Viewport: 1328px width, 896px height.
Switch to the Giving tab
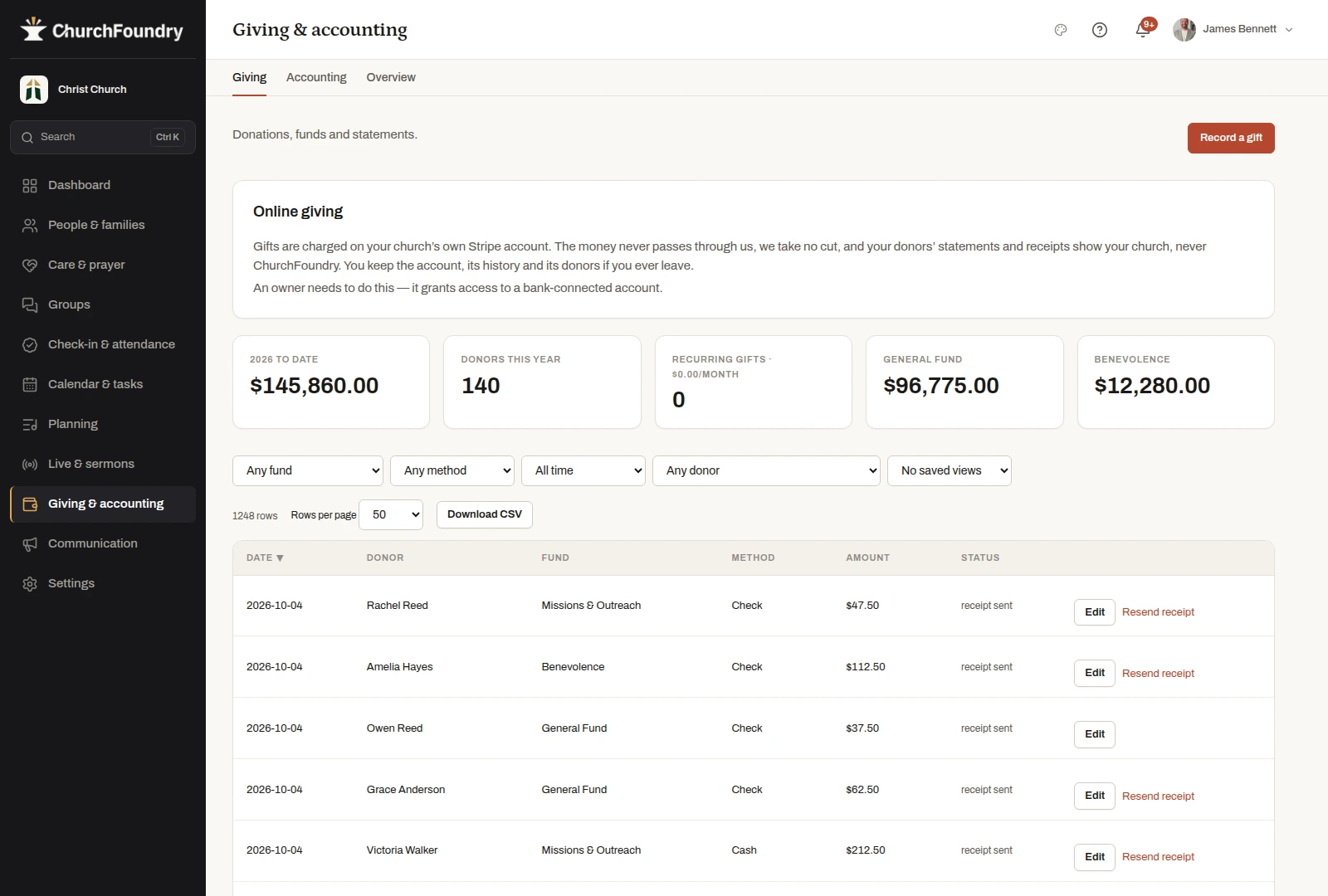click(x=249, y=77)
